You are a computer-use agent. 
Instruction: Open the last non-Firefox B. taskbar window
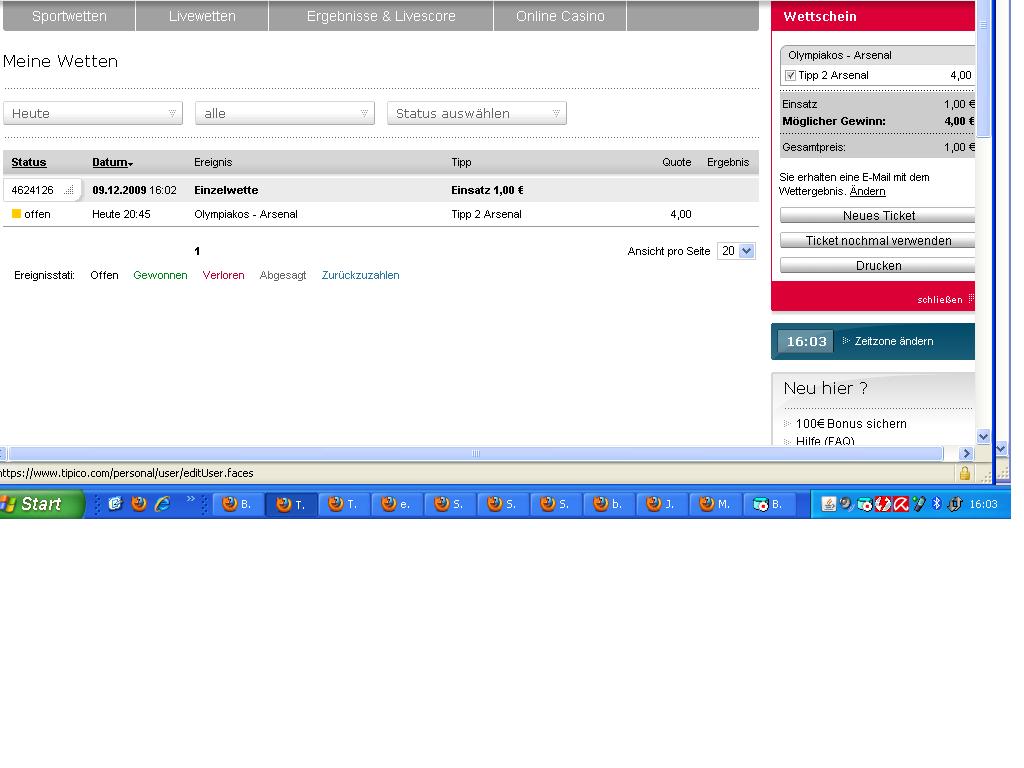click(x=768, y=504)
